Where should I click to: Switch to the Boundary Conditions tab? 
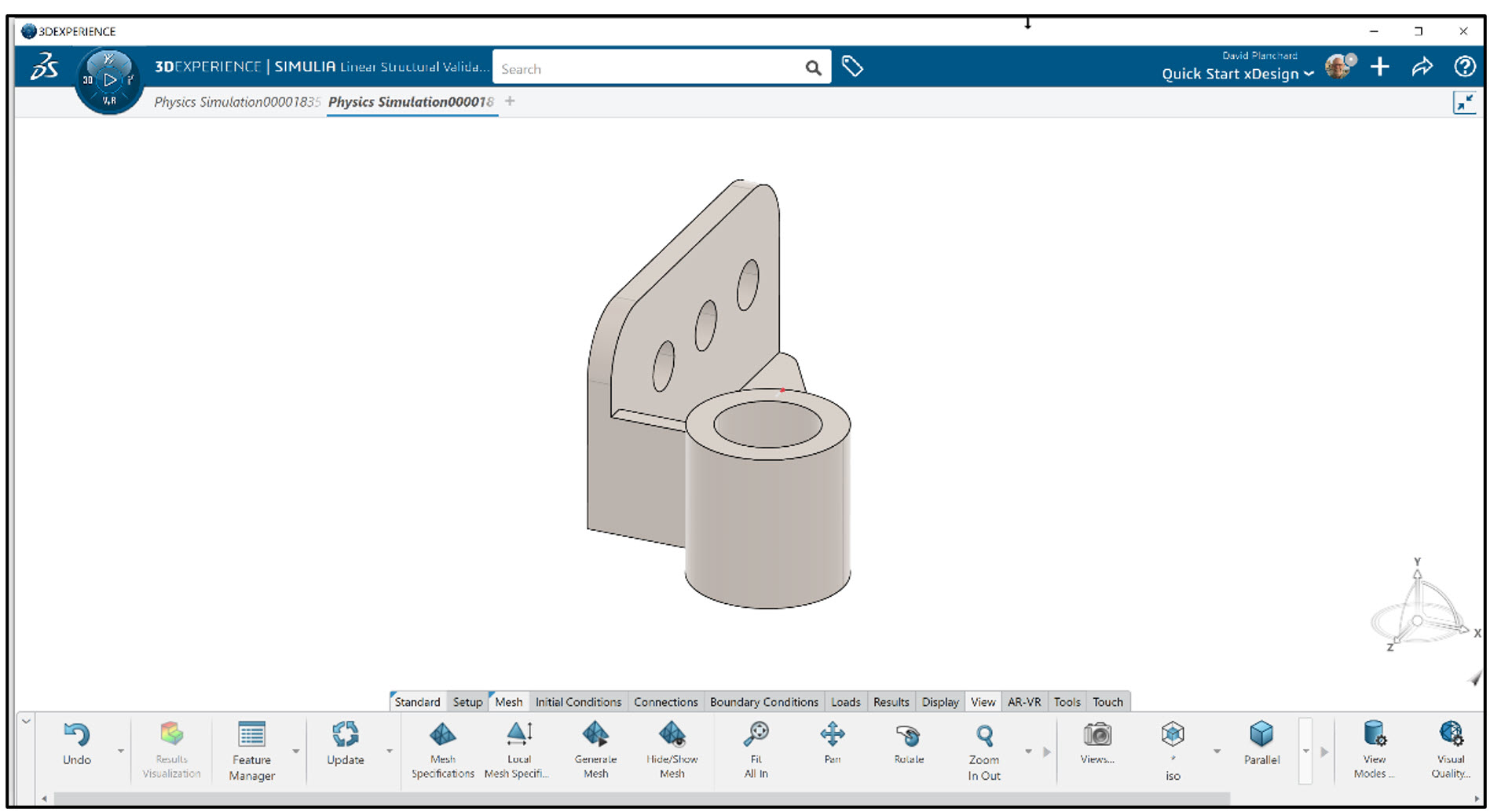763,701
